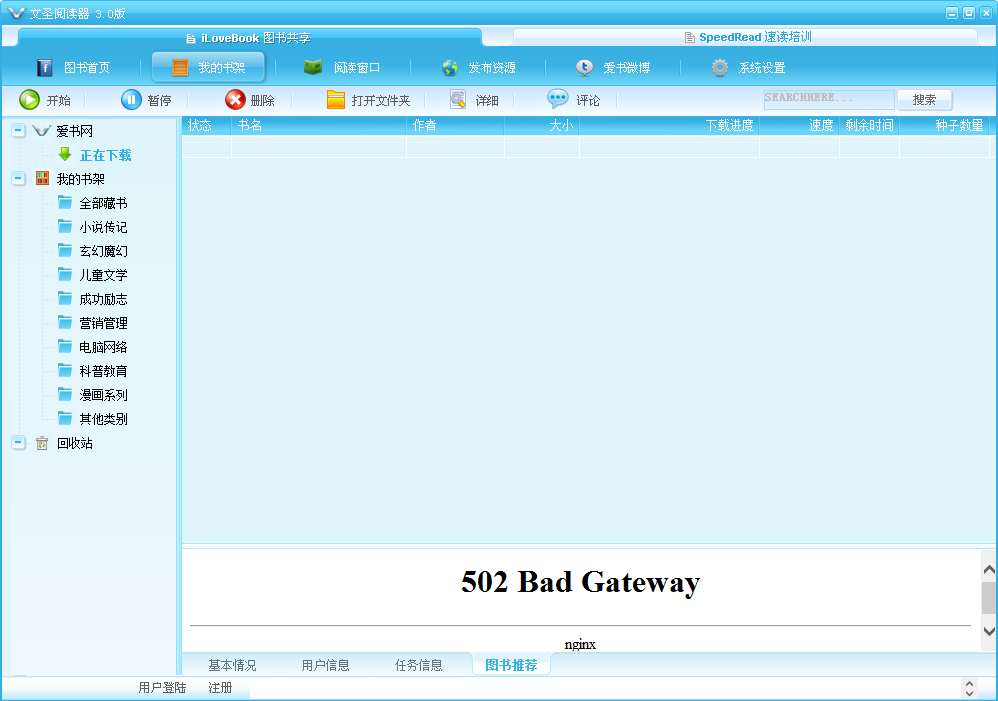Switch to SpeedRead 速读培训 tab
Screen dimensions: 998x701
tap(746, 37)
